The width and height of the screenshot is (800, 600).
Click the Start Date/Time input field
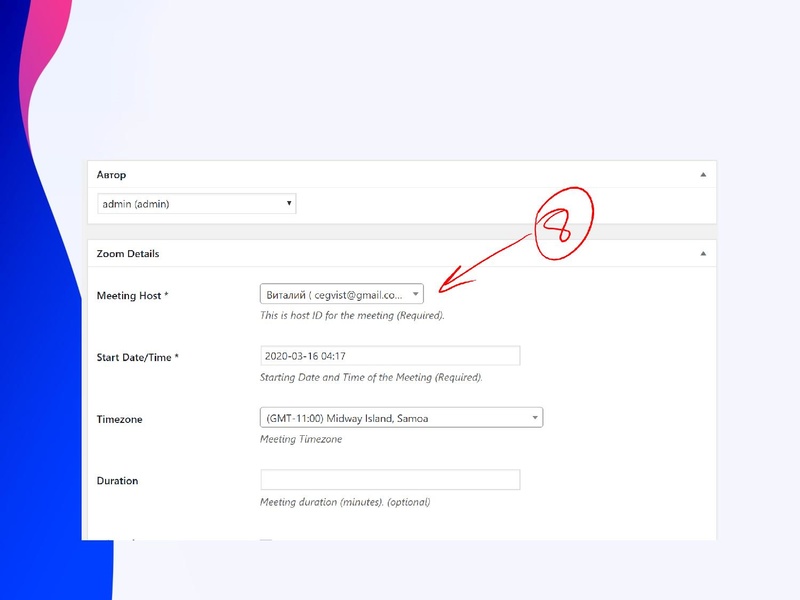[390, 356]
